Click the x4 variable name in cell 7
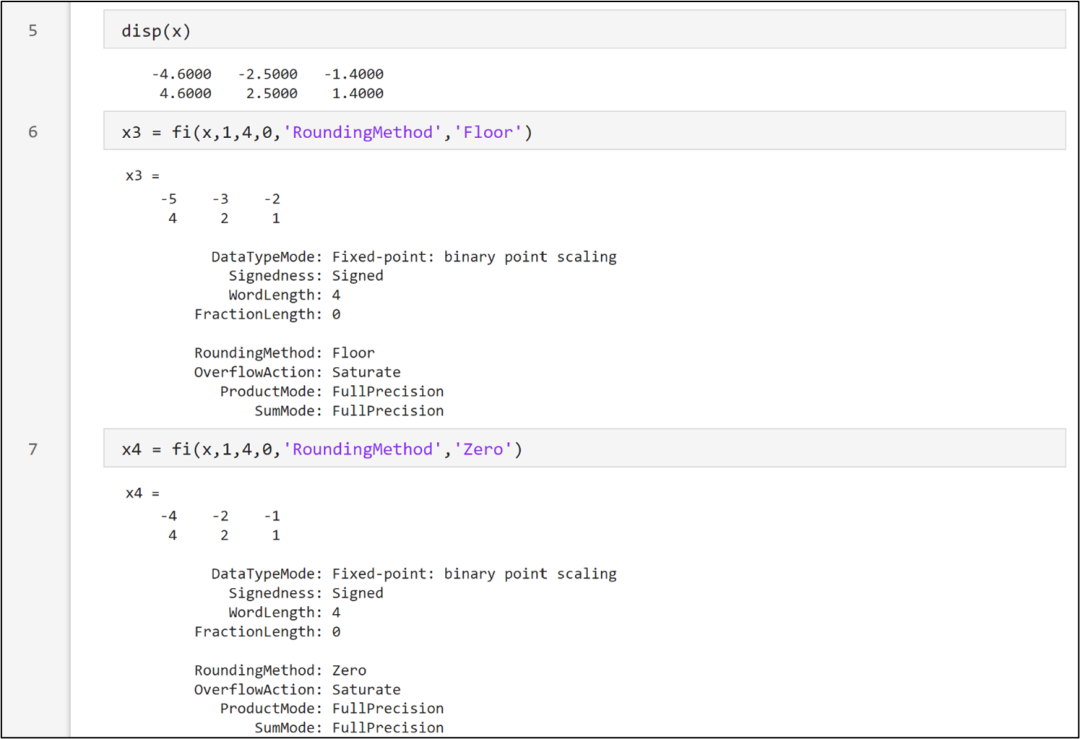The height and width of the screenshot is (739, 1080). coord(131,448)
